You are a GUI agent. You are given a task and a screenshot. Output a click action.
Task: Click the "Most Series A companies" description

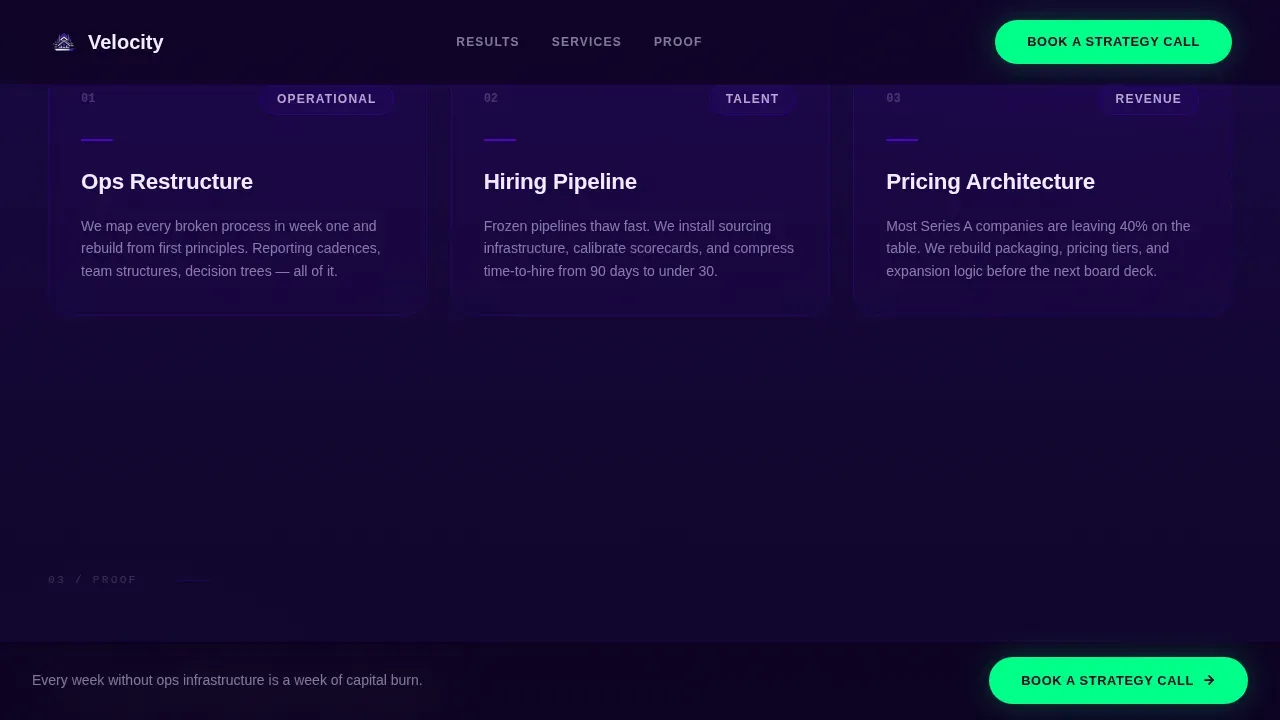[1038, 249]
